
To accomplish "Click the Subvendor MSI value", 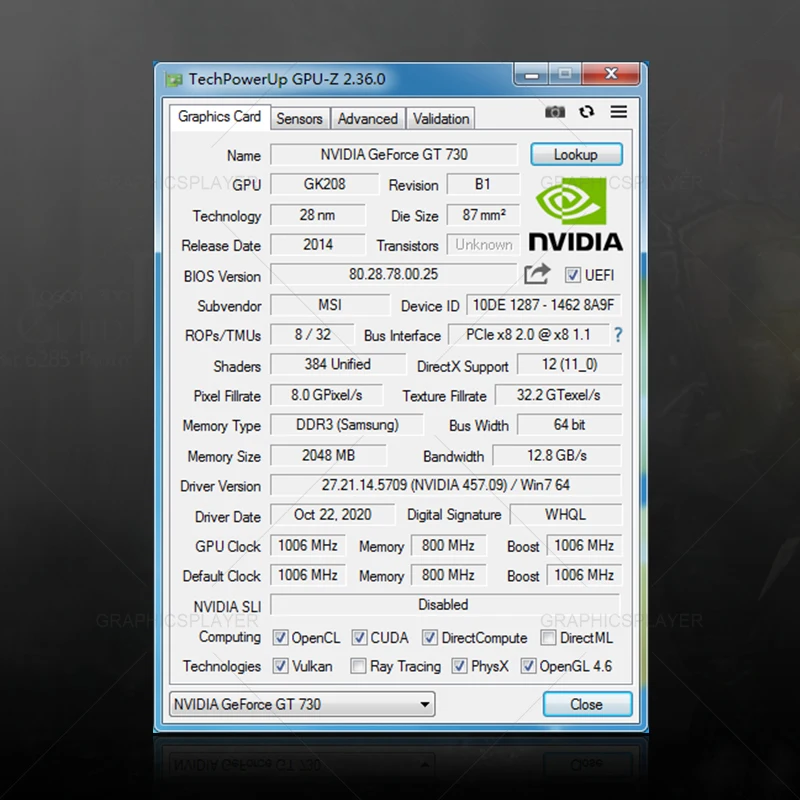I will [330, 305].
